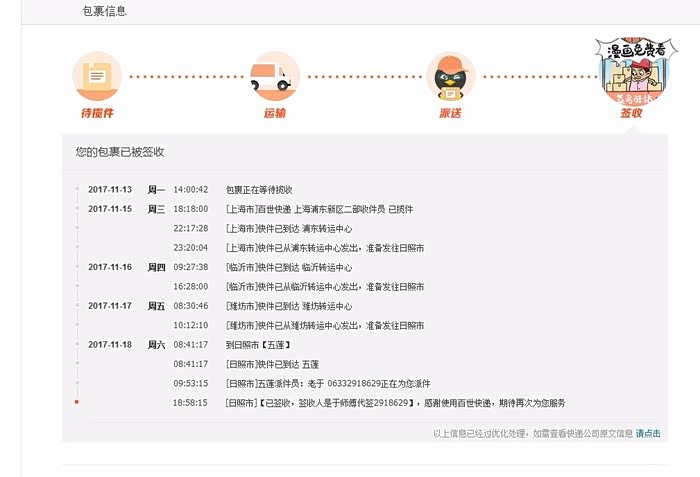This screenshot has width=700, height=477.
Task: Open the 请点击 link for original courier info
Action: pyautogui.click(x=648, y=433)
